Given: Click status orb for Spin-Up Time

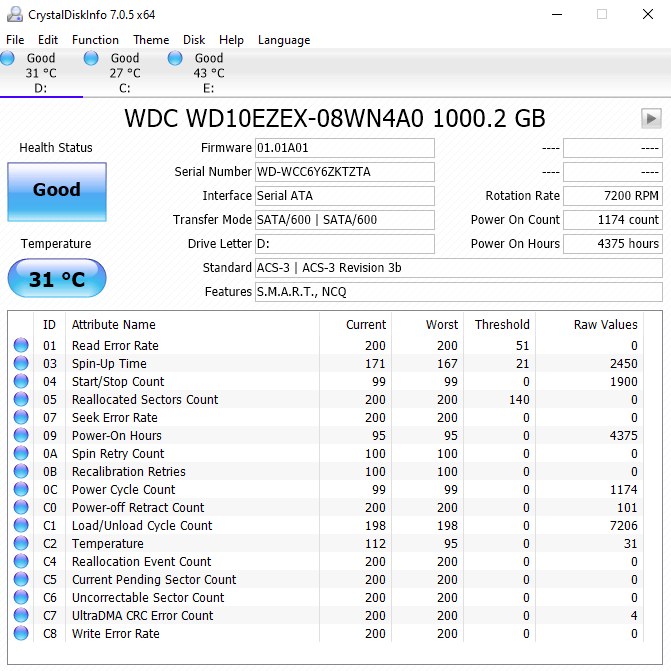Looking at the screenshot, I should (x=21, y=363).
